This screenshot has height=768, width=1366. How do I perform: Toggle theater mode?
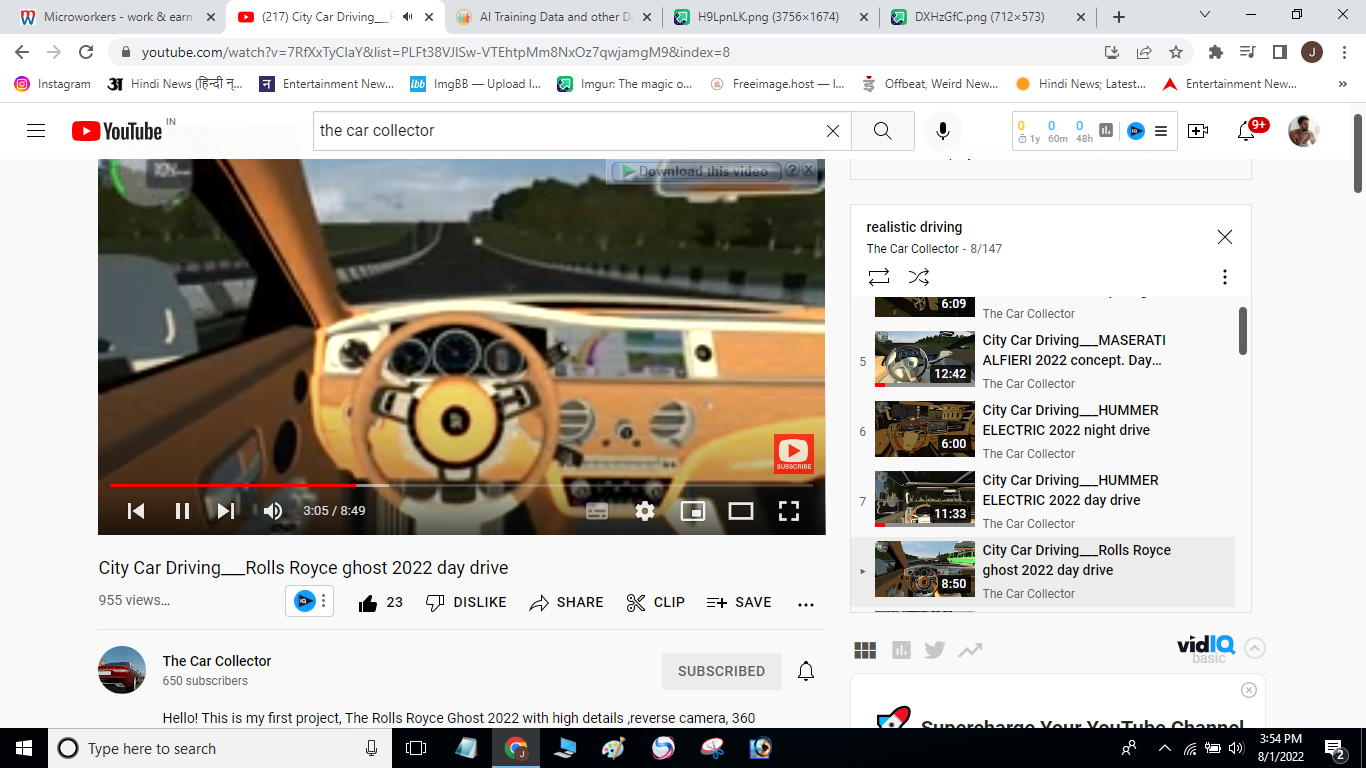[x=740, y=511]
